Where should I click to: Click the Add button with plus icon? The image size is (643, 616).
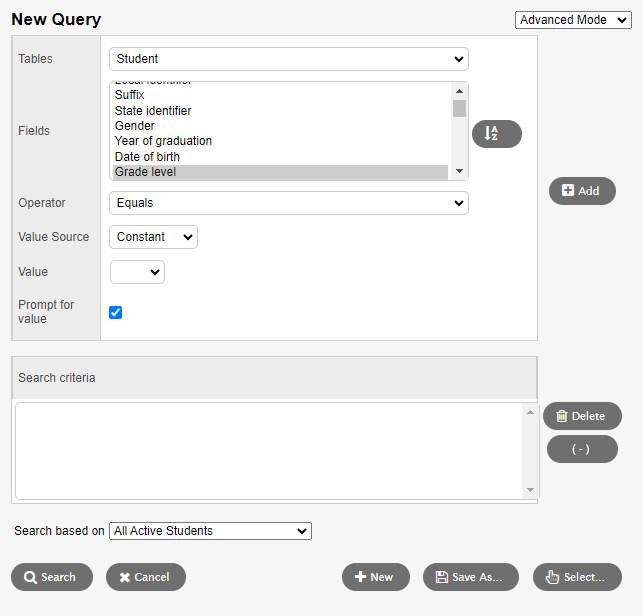pyautogui.click(x=582, y=191)
